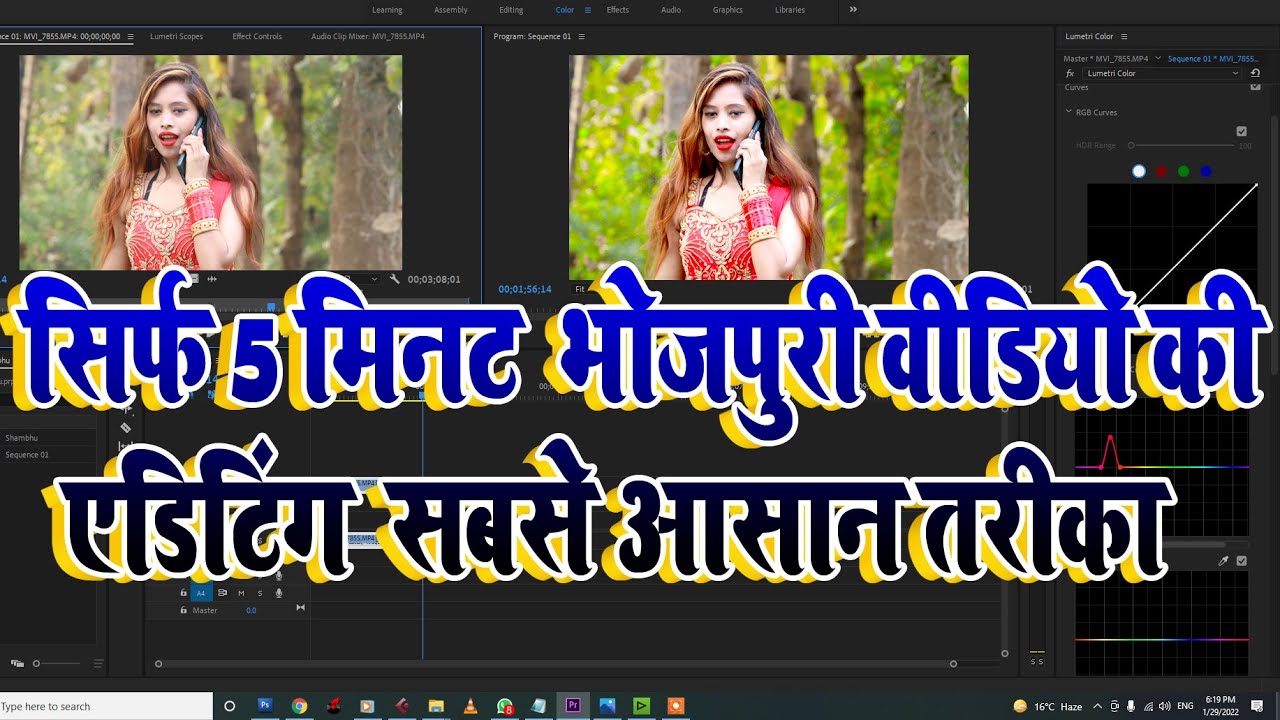Show more workspaces overflow chevron

(853, 9)
